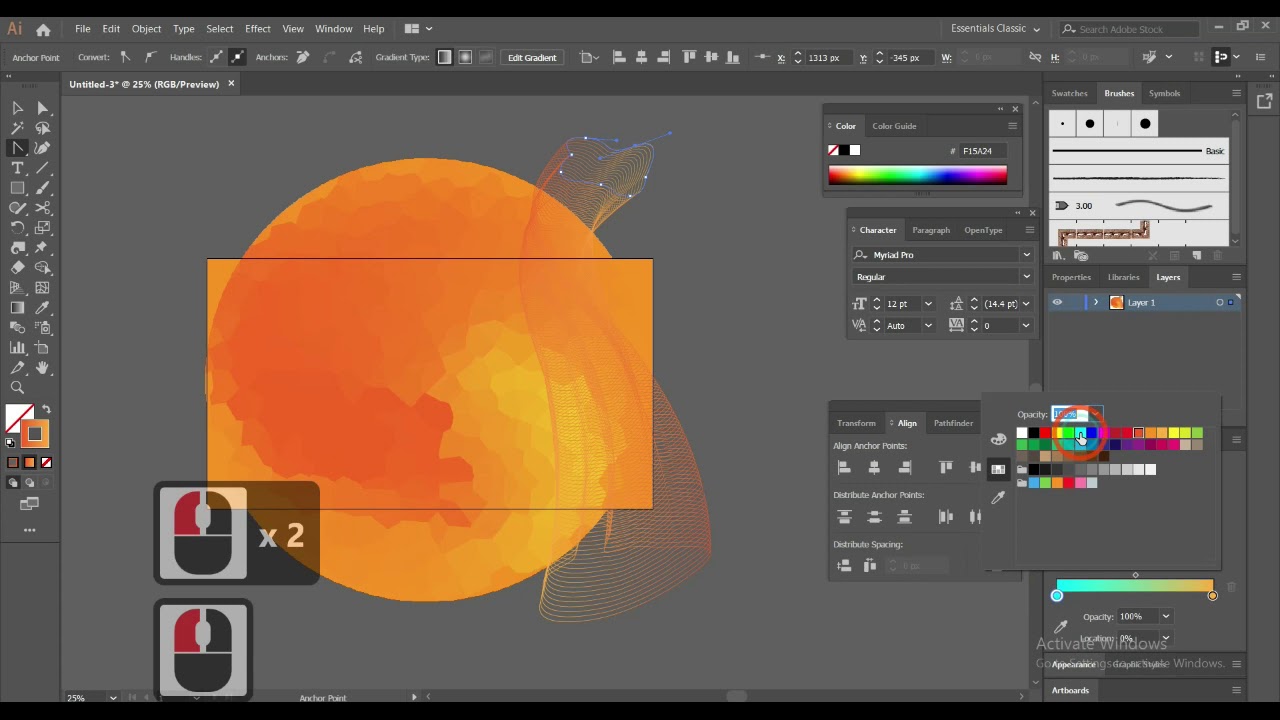Enable linear gradient type
Image resolution: width=1280 pixels, height=720 pixels.
point(445,57)
